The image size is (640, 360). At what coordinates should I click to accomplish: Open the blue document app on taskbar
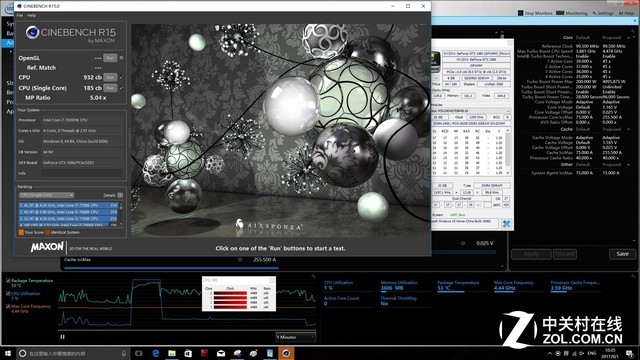click(x=270, y=353)
